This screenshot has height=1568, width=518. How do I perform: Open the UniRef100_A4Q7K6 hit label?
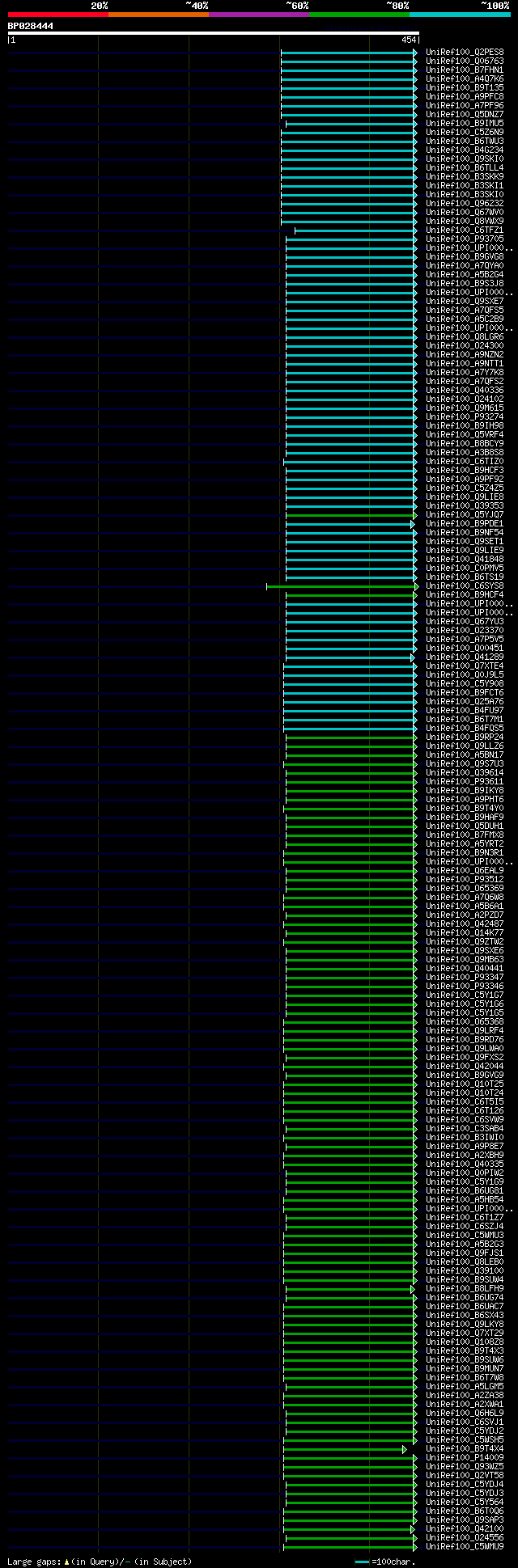pos(465,79)
